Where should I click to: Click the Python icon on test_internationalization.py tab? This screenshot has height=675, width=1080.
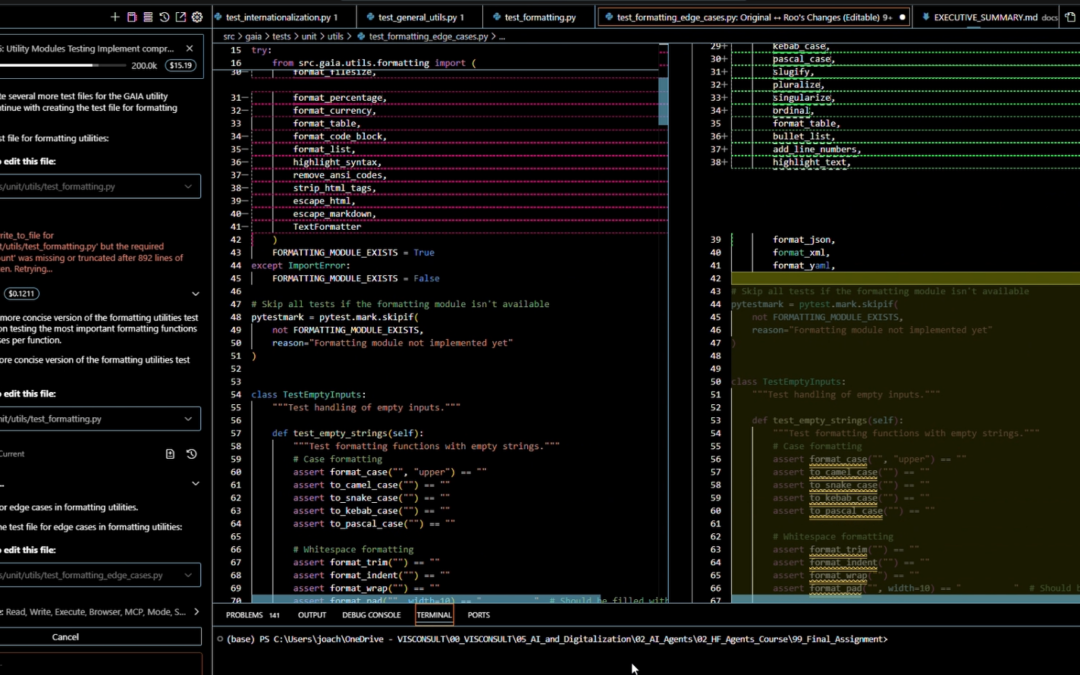click(218, 17)
